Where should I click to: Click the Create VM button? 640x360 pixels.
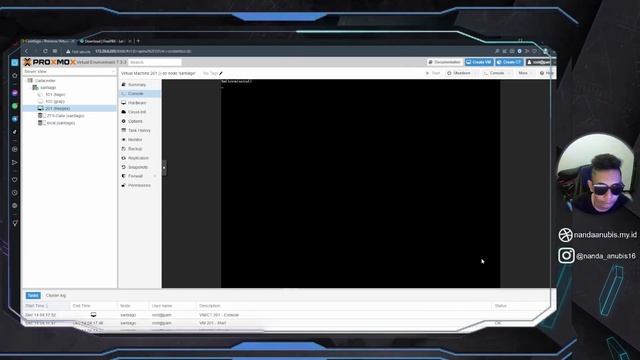pos(479,62)
